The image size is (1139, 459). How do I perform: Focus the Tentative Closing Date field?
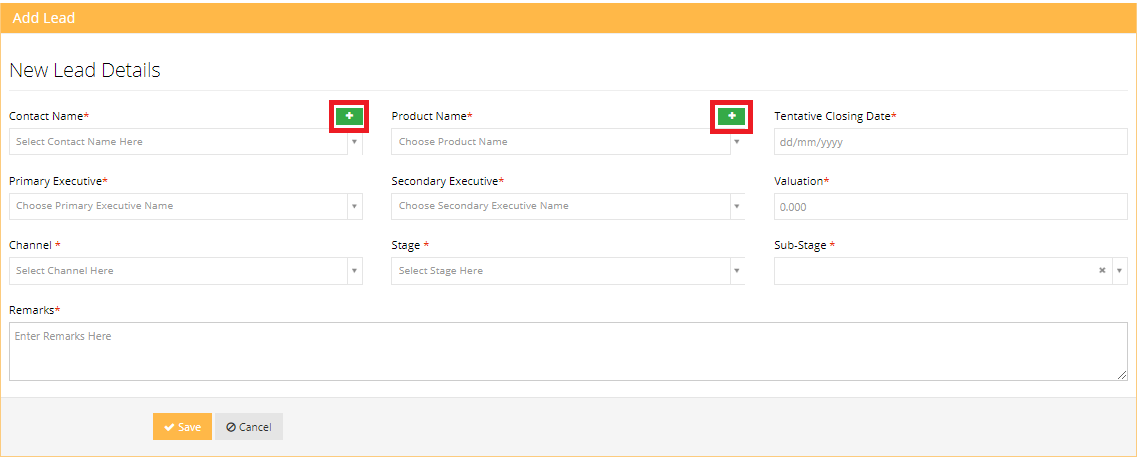click(950, 142)
